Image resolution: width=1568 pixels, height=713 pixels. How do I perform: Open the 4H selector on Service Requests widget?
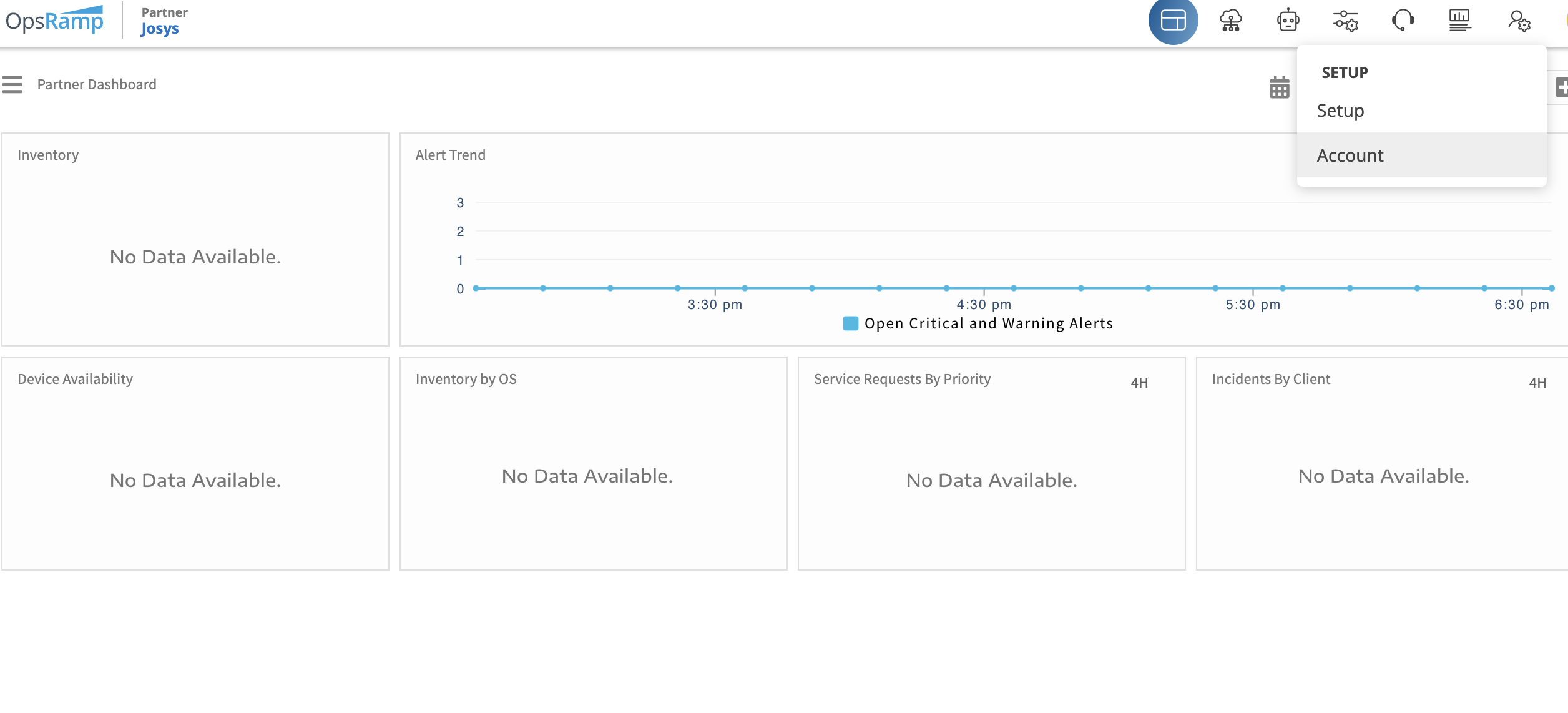pyautogui.click(x=1139, y=383)
